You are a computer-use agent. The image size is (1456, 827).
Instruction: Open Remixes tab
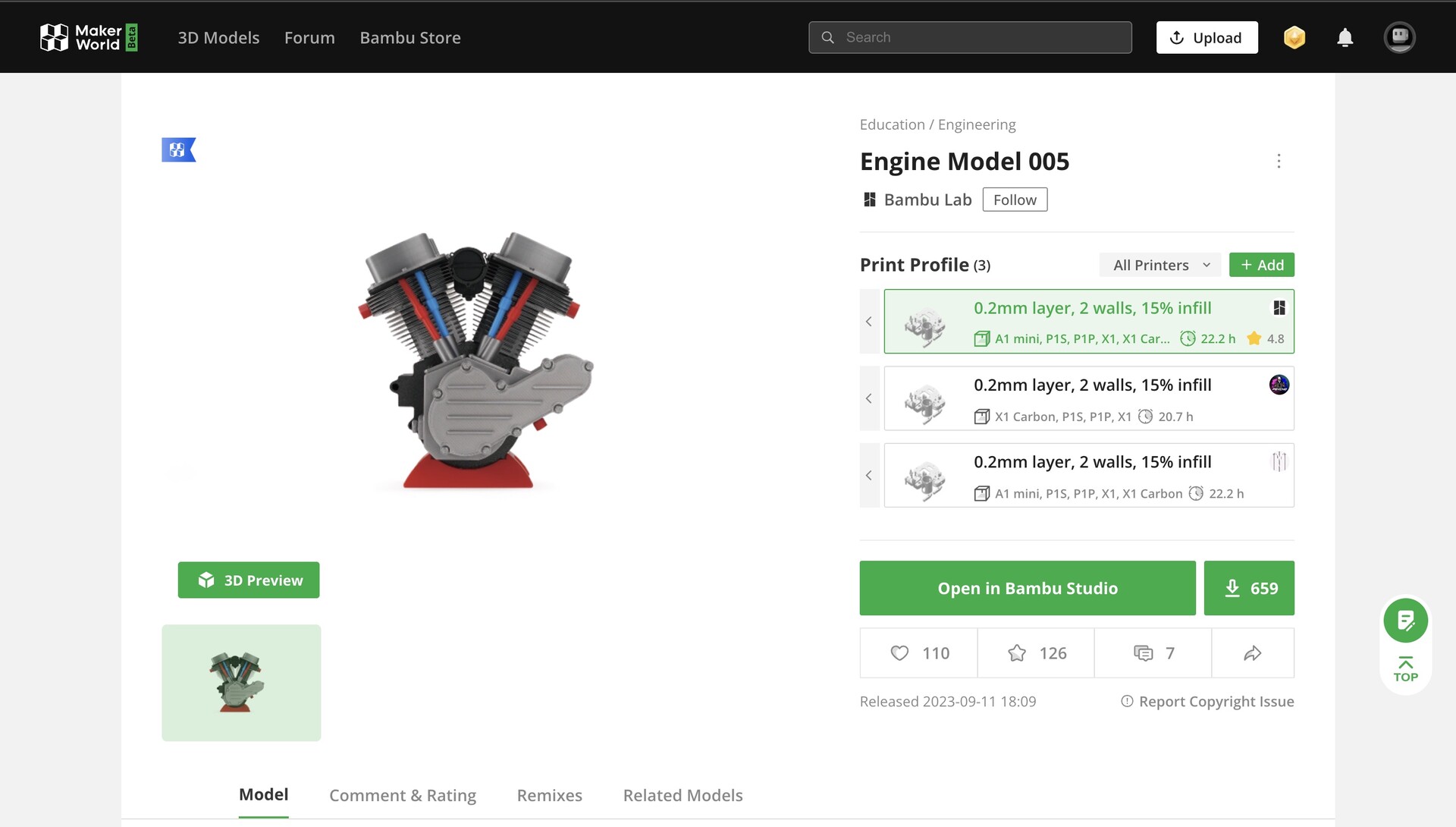(549, 795)
